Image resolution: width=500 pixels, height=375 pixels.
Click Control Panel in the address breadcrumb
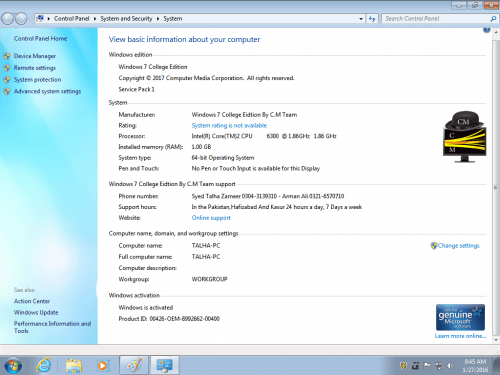(71, 19)
